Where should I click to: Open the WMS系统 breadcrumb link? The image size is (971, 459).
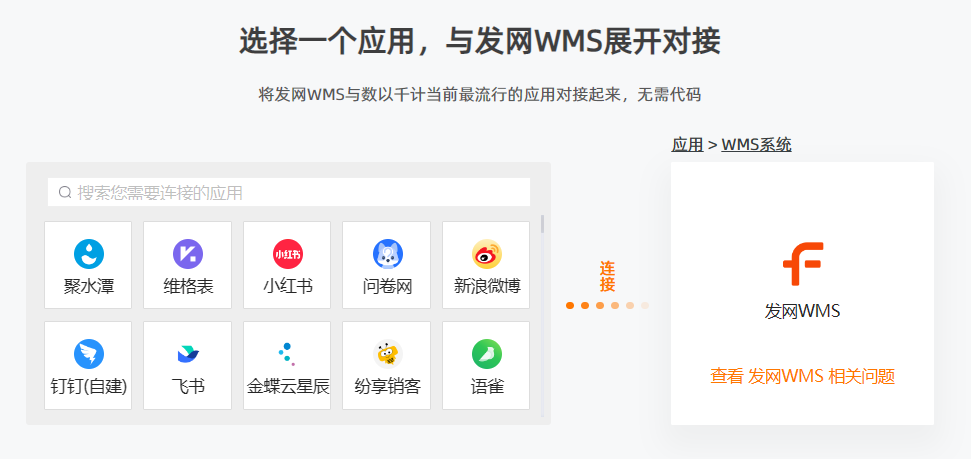(x=756, y=145)
